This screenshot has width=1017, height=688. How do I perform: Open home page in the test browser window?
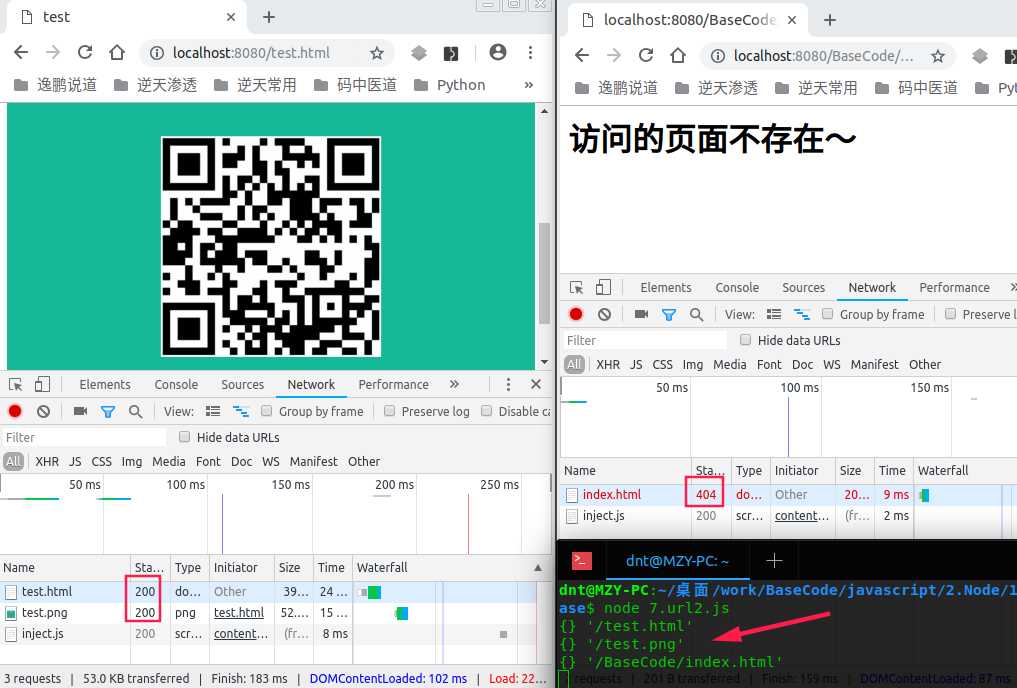(x=117, y=53)
